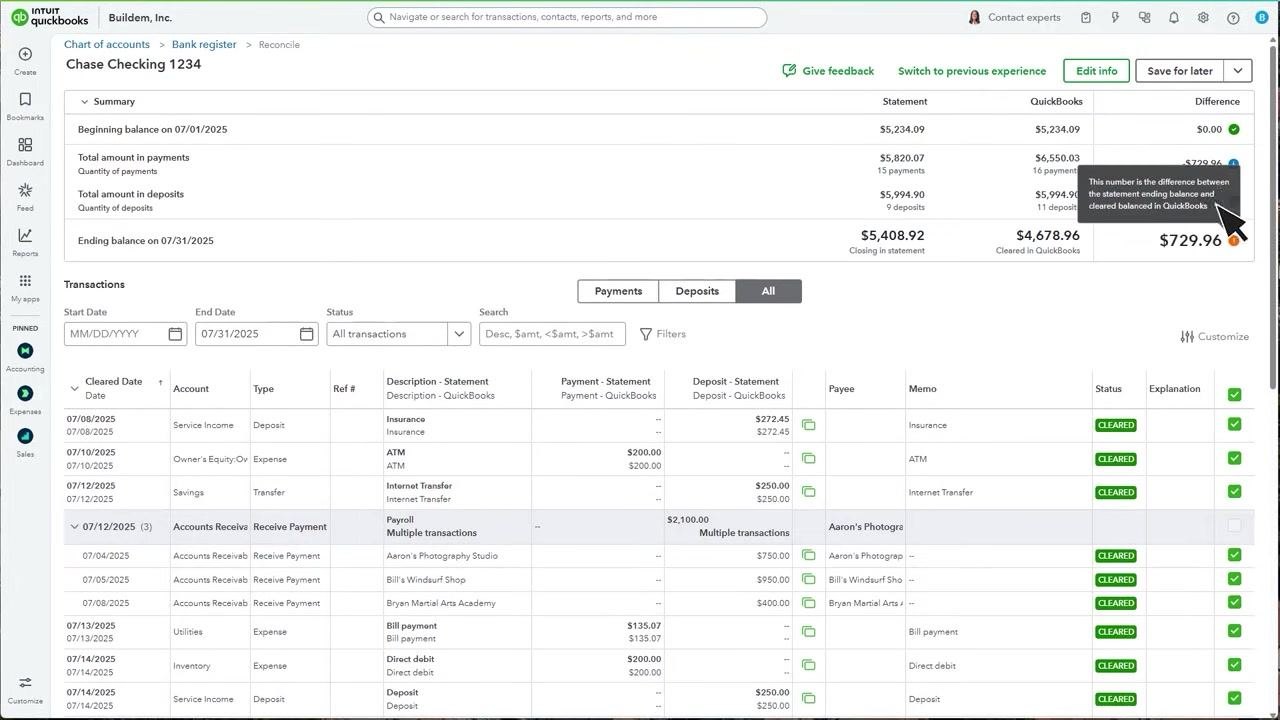Uncheck the Direct debit row checkbox
This screenshot has width=1280, height=720.
pyautogui.click(x=1234, y=665)
